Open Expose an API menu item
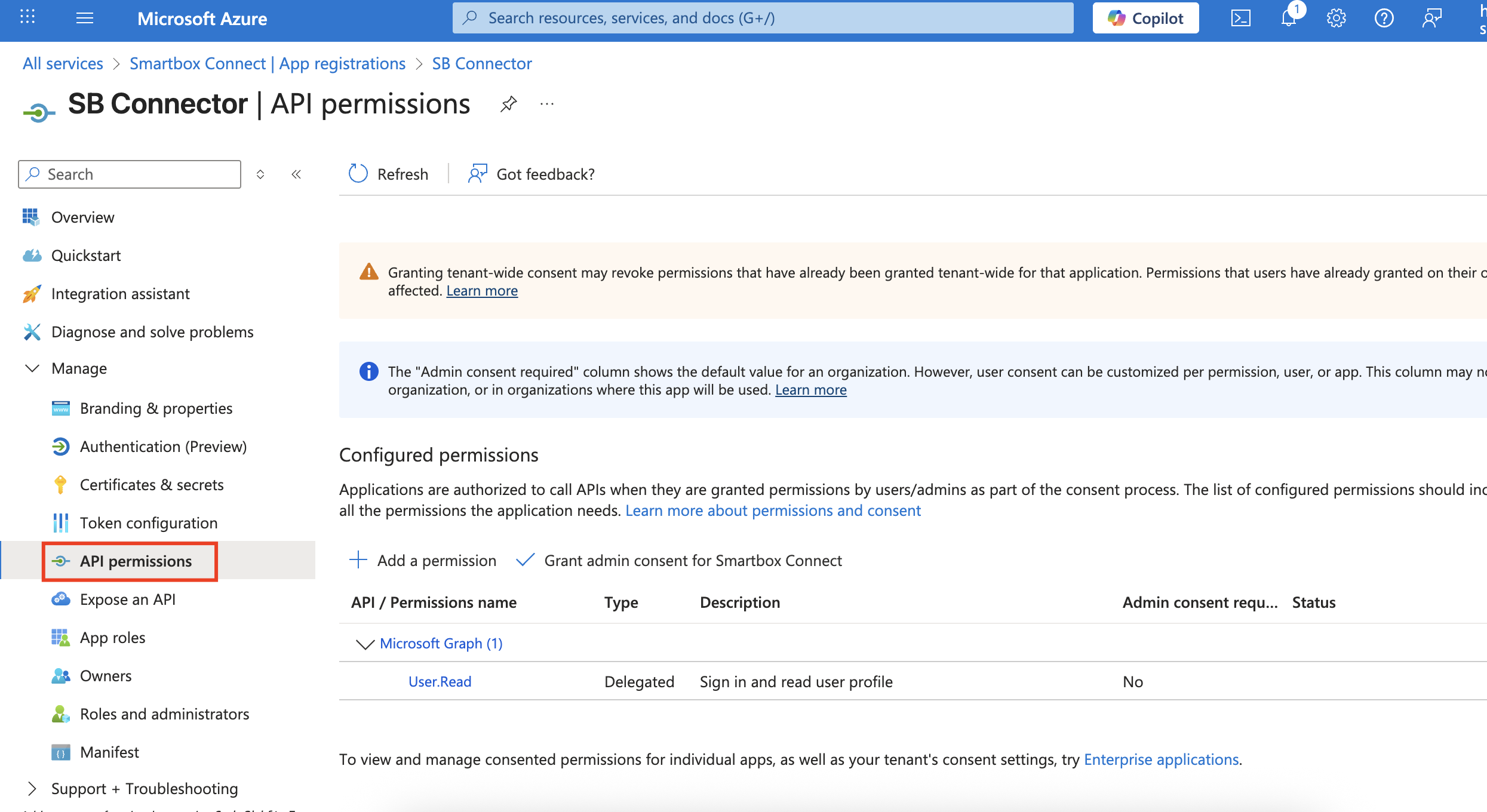Screen dimensions: 1487x812 pos(128,599)
